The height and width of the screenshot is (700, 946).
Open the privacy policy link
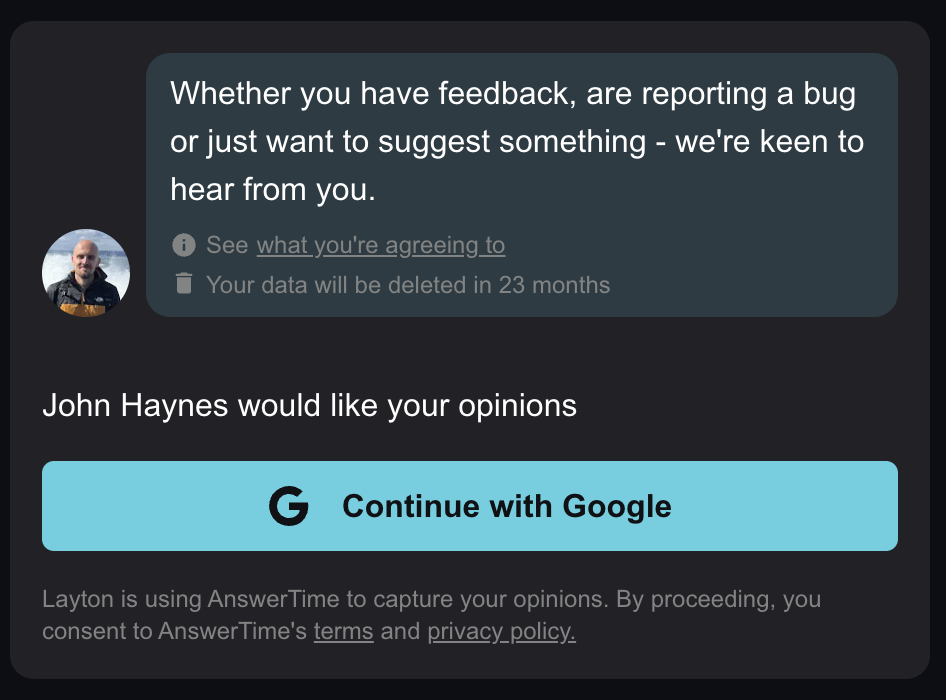tap(501, 631)
